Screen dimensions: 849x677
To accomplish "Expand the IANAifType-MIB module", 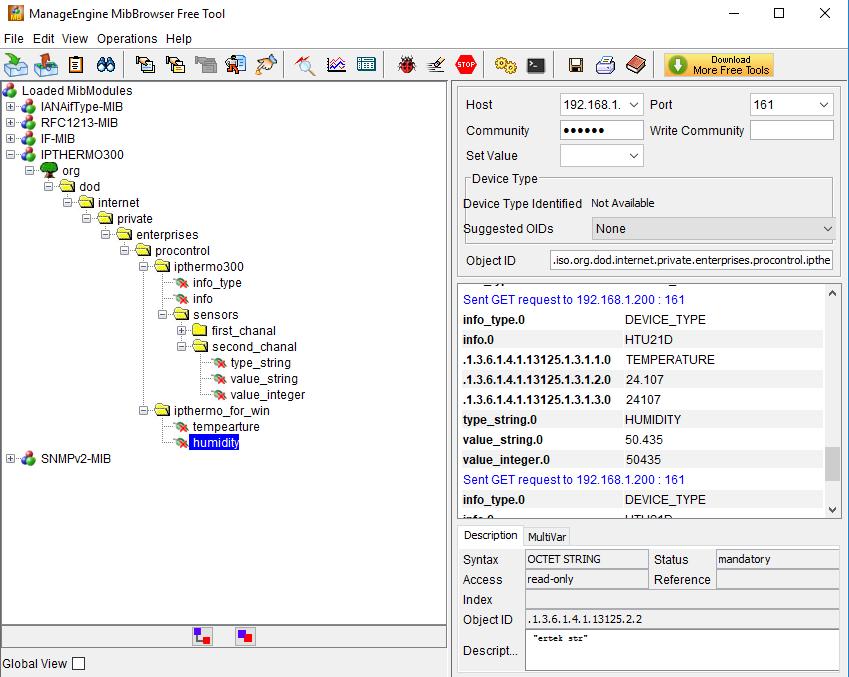I will coord(10,107).
